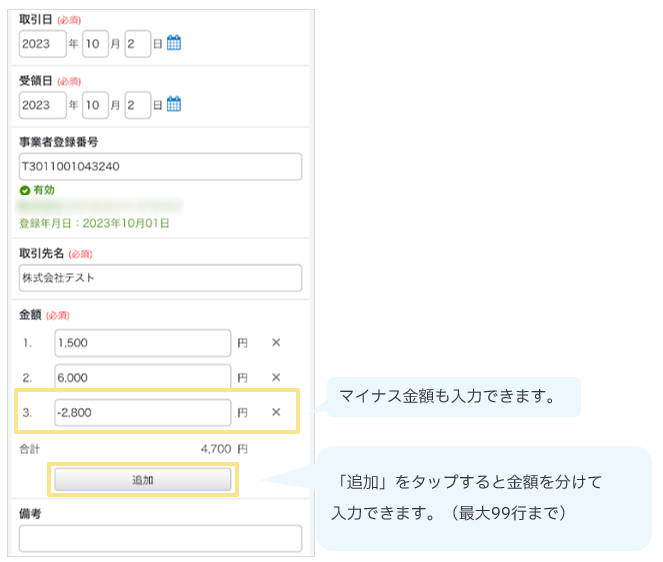The width and height of the screenshot is (663, 562).
Task: Focus the 備考 notes field
Action: pos(160,539)
